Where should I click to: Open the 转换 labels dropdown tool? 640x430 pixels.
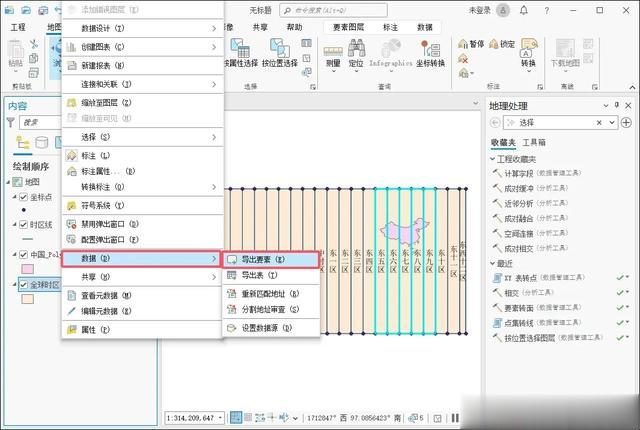tap(528, 56)
